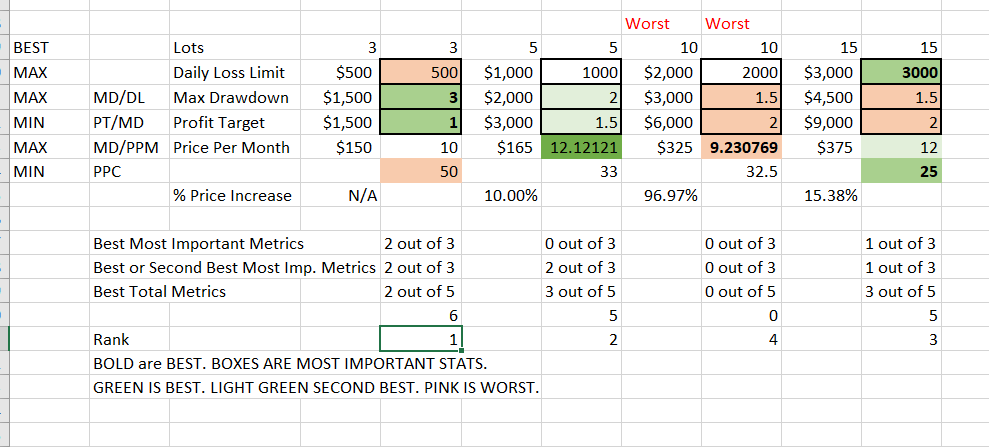Select the 'Daily Loss Limit' label cell
Screen dimensions: 989x447
click(x=235, y=73)
